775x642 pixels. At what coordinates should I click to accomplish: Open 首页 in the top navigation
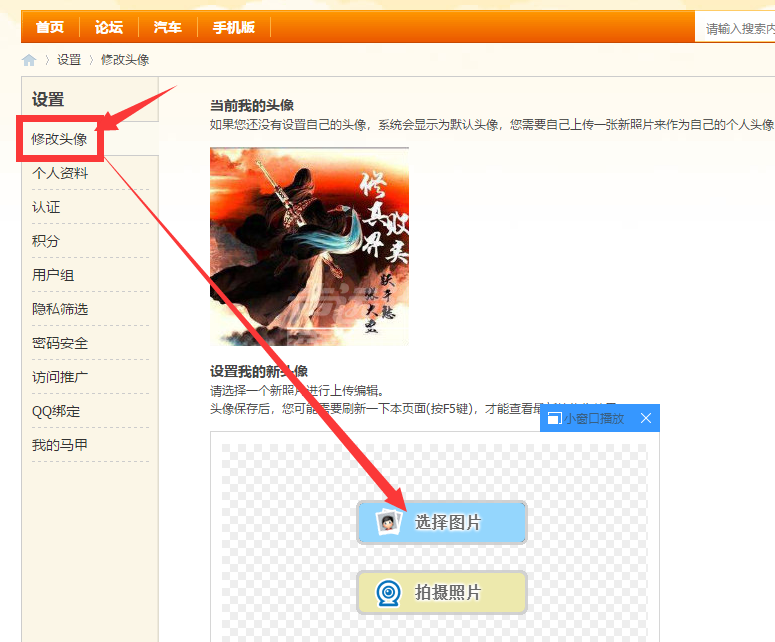[x=50, y=27]
